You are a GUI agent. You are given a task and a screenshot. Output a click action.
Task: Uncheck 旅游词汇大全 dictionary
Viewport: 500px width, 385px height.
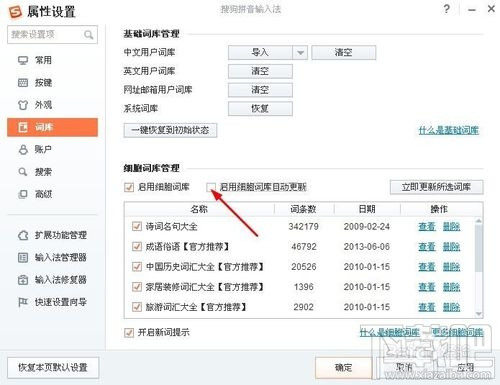pos(137,307)
